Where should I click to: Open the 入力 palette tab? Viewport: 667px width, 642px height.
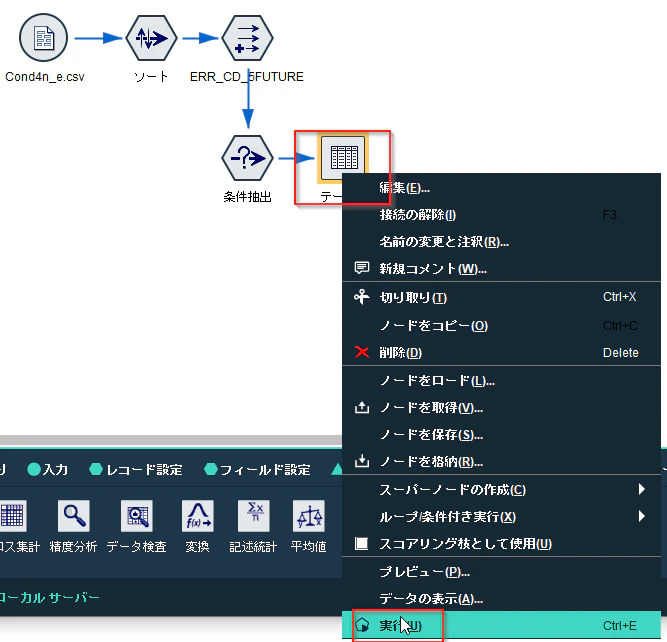pyautogui.click(x=48, y=470)
